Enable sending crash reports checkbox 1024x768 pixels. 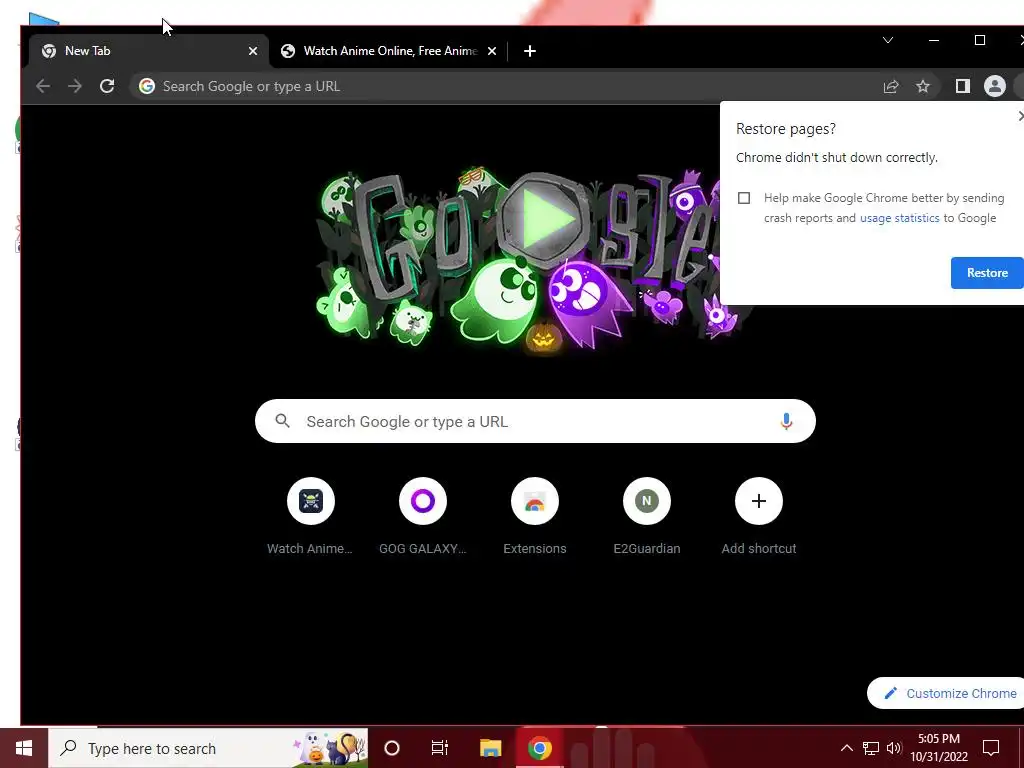click(x=744, y=198)
